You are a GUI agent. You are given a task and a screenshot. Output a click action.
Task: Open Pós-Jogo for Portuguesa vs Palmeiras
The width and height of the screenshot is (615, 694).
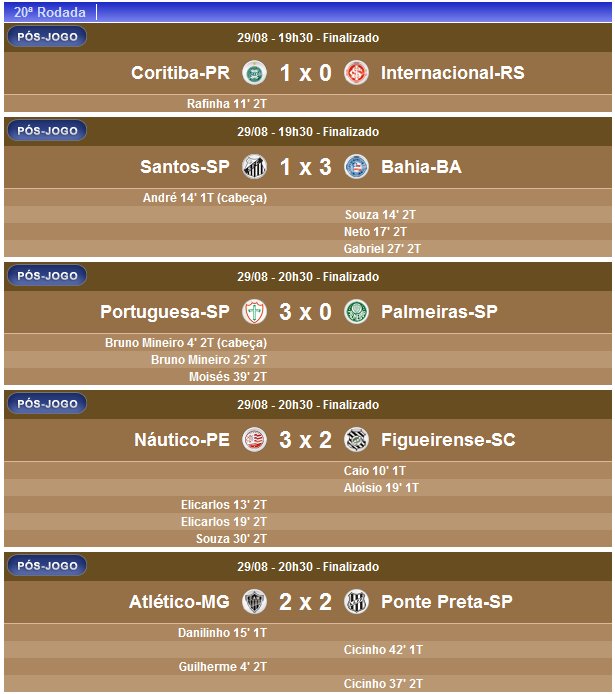[47, 276]
